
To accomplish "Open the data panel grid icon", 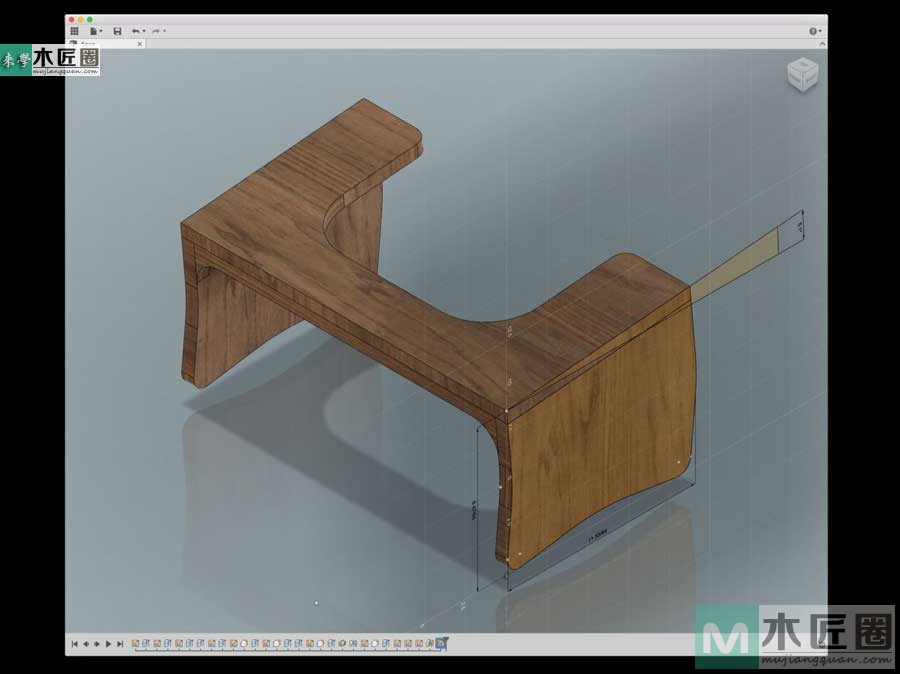I will [74, 31].
